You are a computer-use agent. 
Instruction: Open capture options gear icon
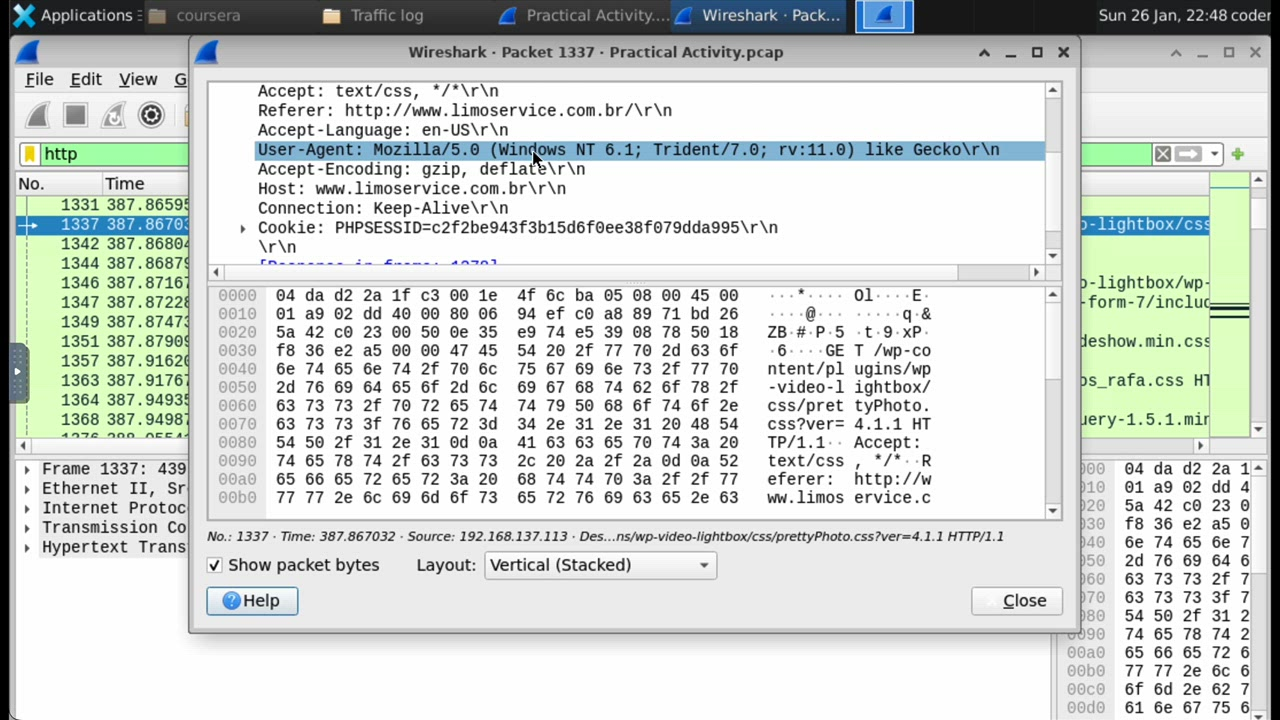[x=151, y=115]
